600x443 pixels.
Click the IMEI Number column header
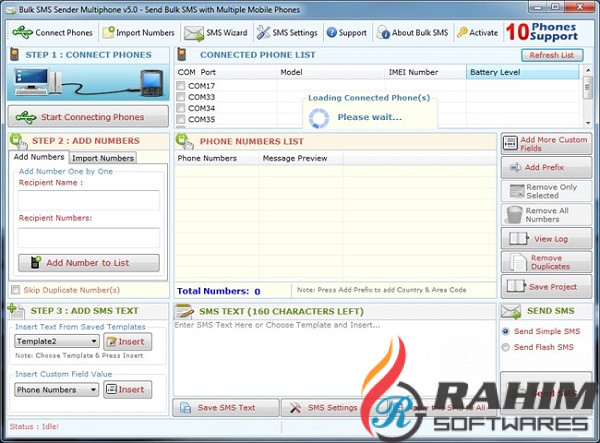(x=425, y=72)
